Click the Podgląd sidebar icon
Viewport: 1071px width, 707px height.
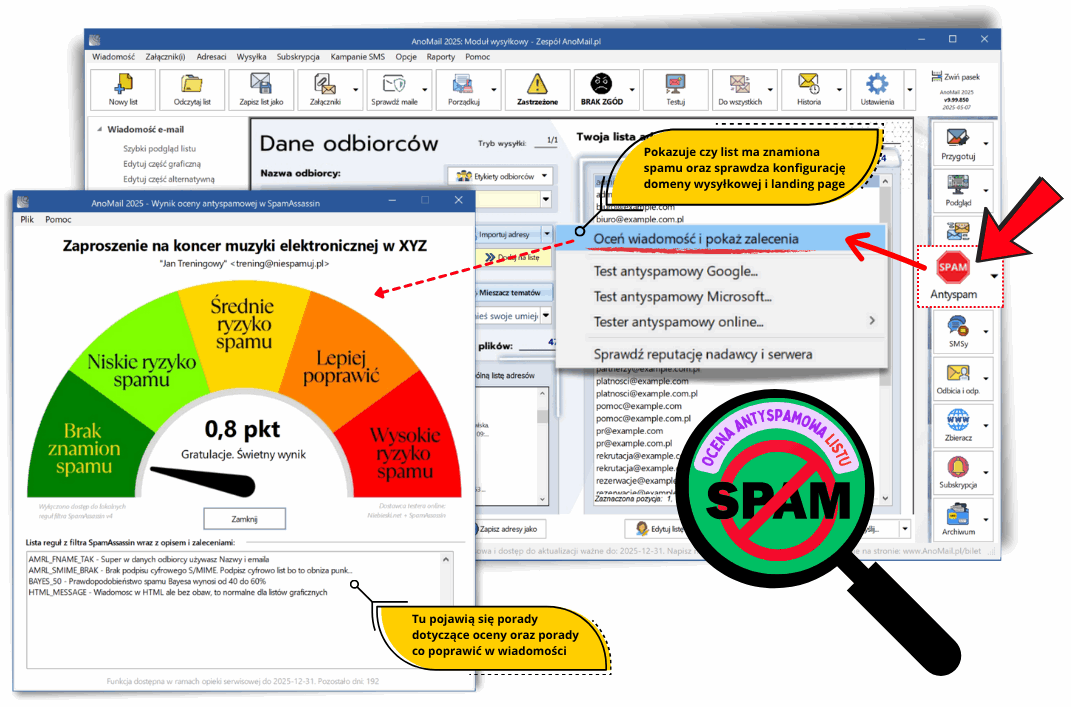958,191
